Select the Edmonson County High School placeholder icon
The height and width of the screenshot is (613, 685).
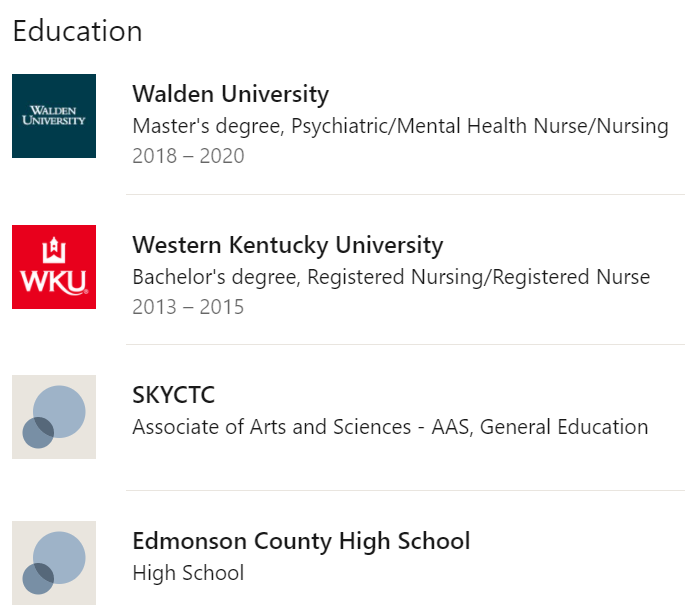(54, 563)
